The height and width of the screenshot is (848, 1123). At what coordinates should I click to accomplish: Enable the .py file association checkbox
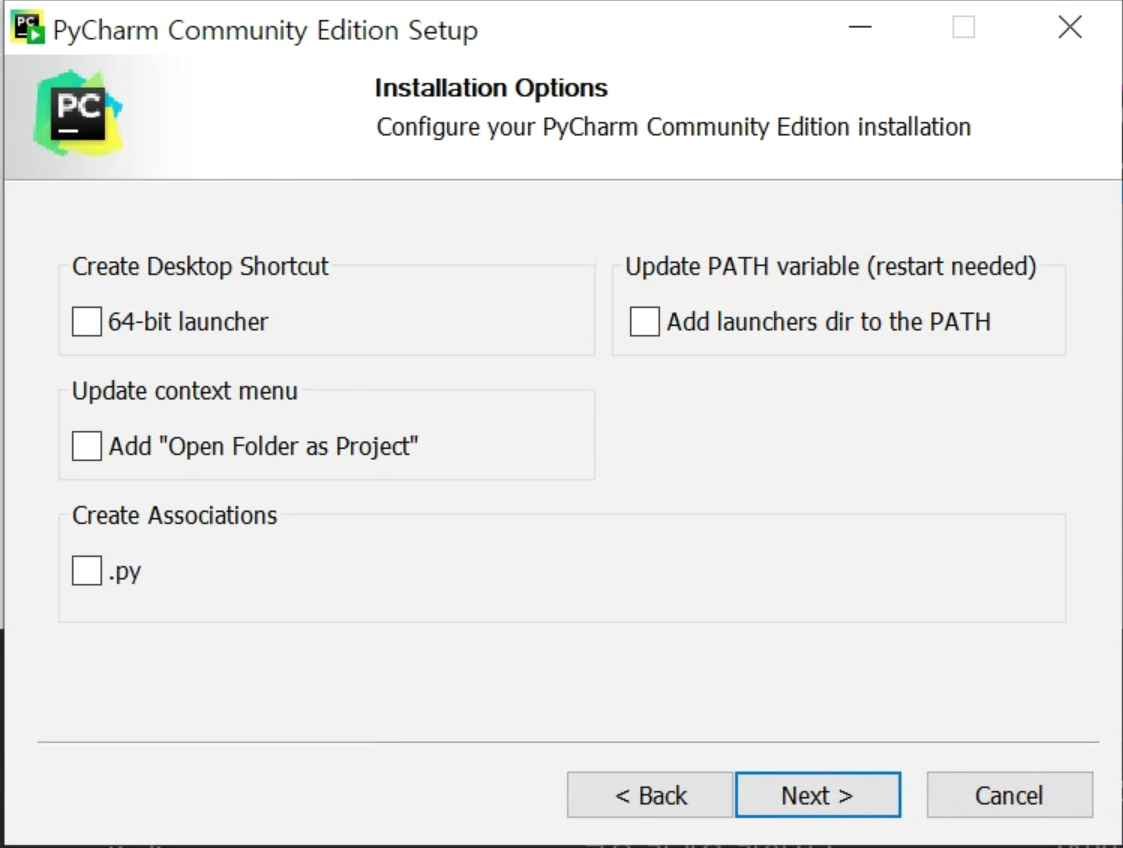coord(87,571)
